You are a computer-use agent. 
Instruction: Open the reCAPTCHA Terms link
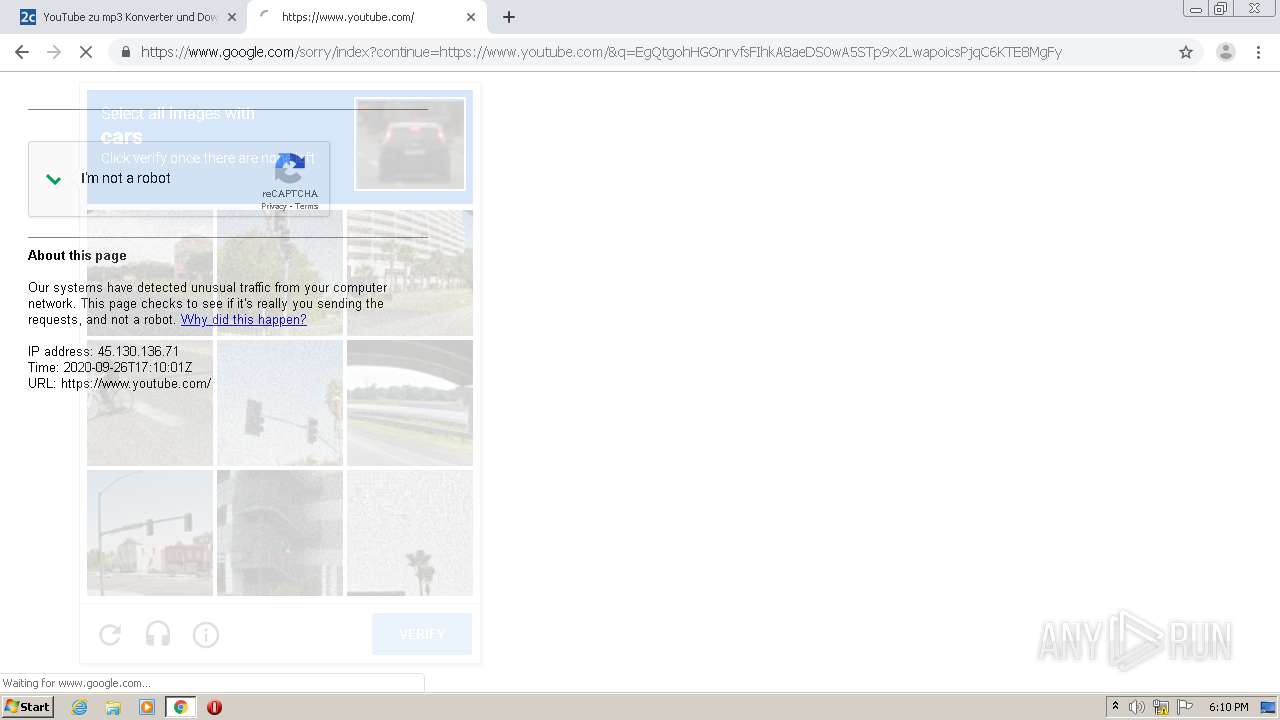tap(306, 206)
